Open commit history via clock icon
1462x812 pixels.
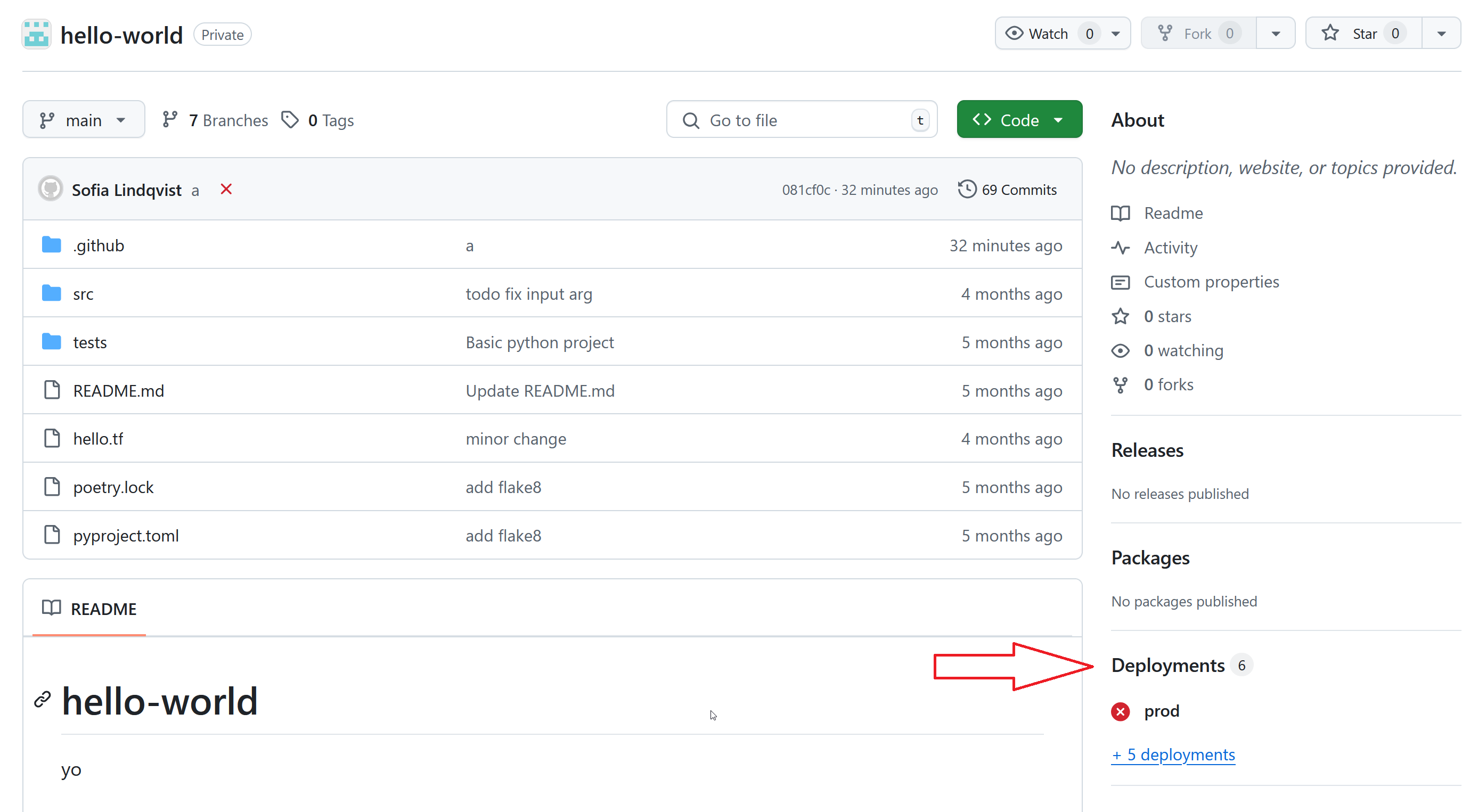(x=967, y=190)
